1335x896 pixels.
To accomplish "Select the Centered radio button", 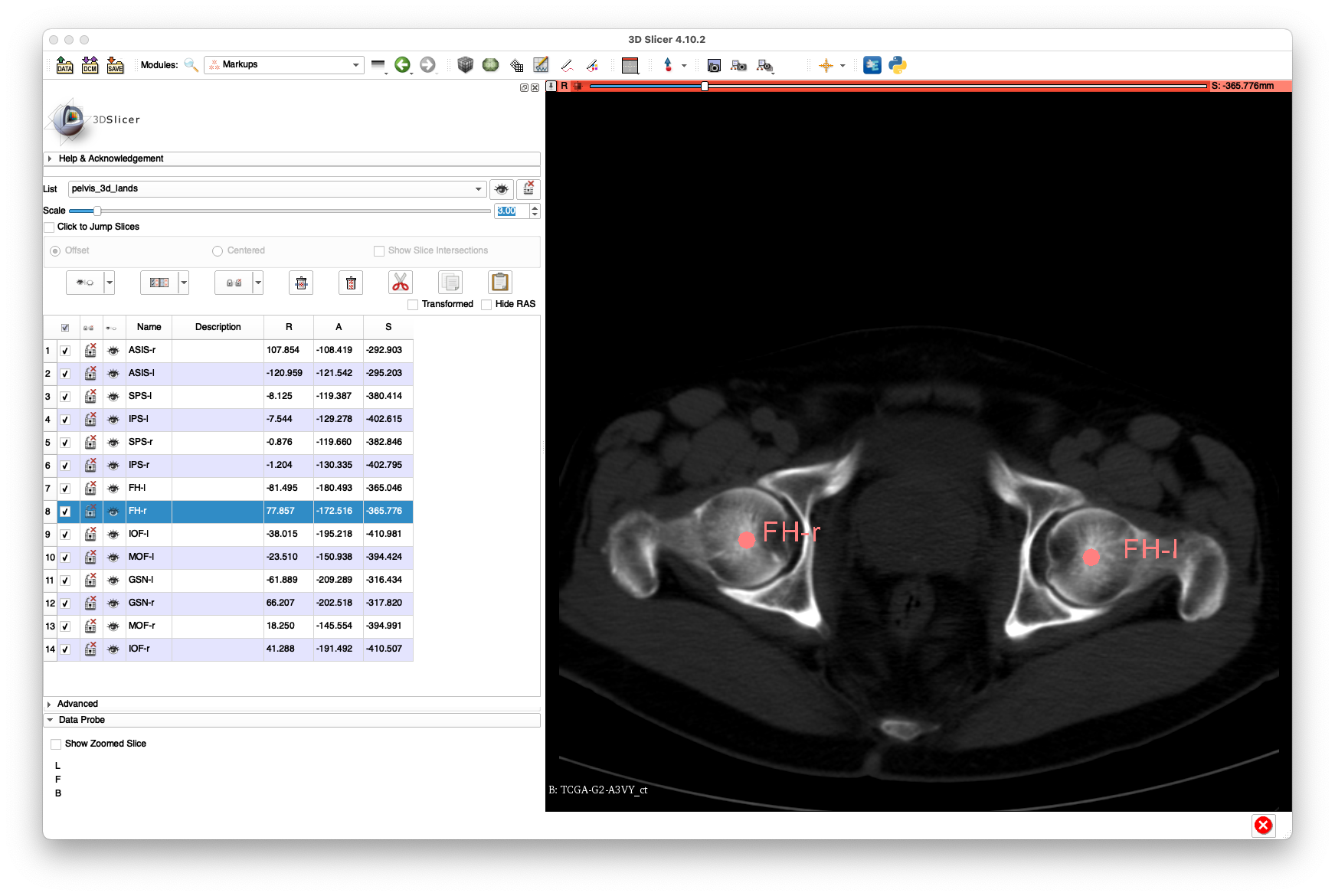I will [x=218, y=250].
